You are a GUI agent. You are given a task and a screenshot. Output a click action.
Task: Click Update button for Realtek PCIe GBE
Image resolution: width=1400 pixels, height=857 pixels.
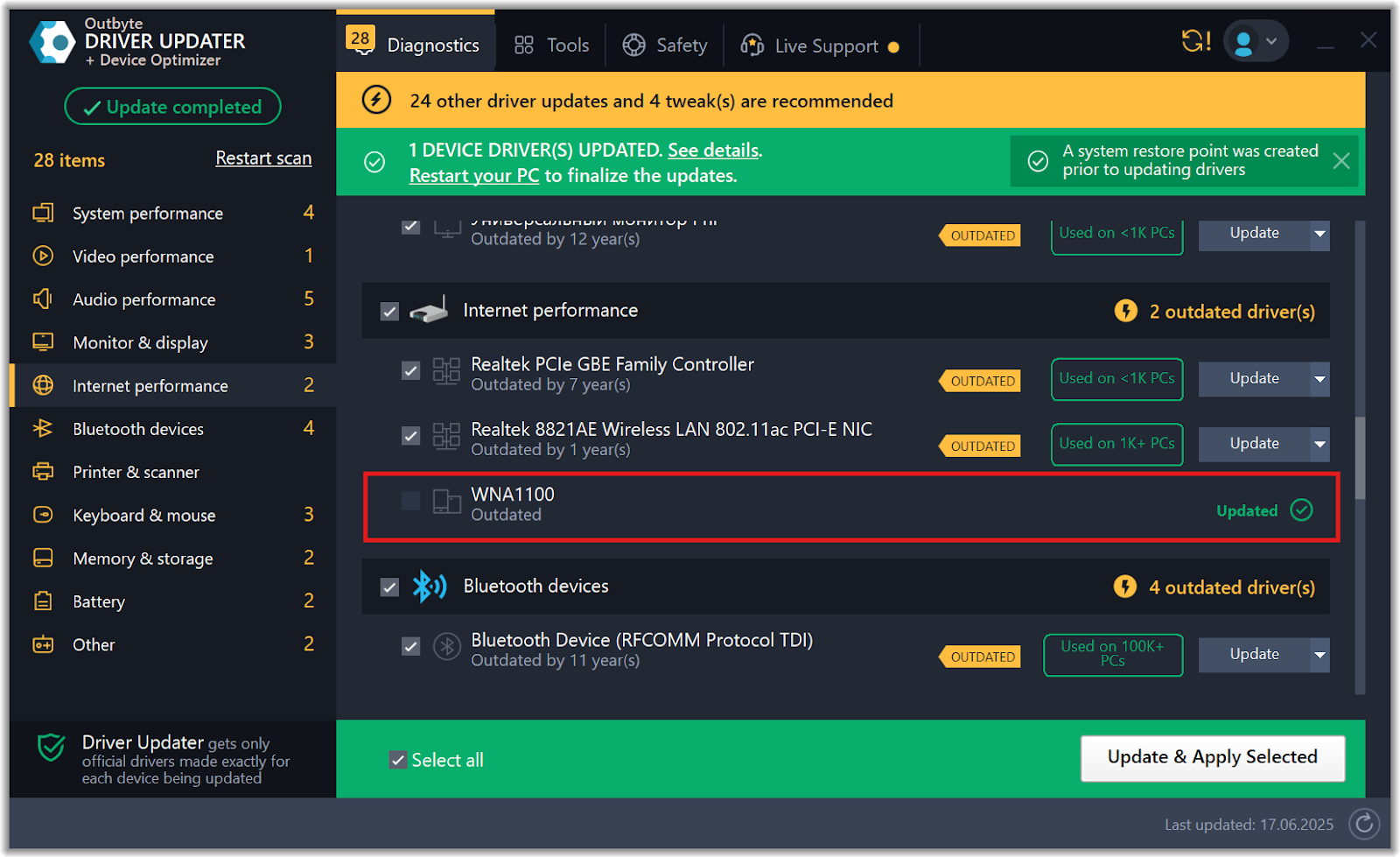1254,379
